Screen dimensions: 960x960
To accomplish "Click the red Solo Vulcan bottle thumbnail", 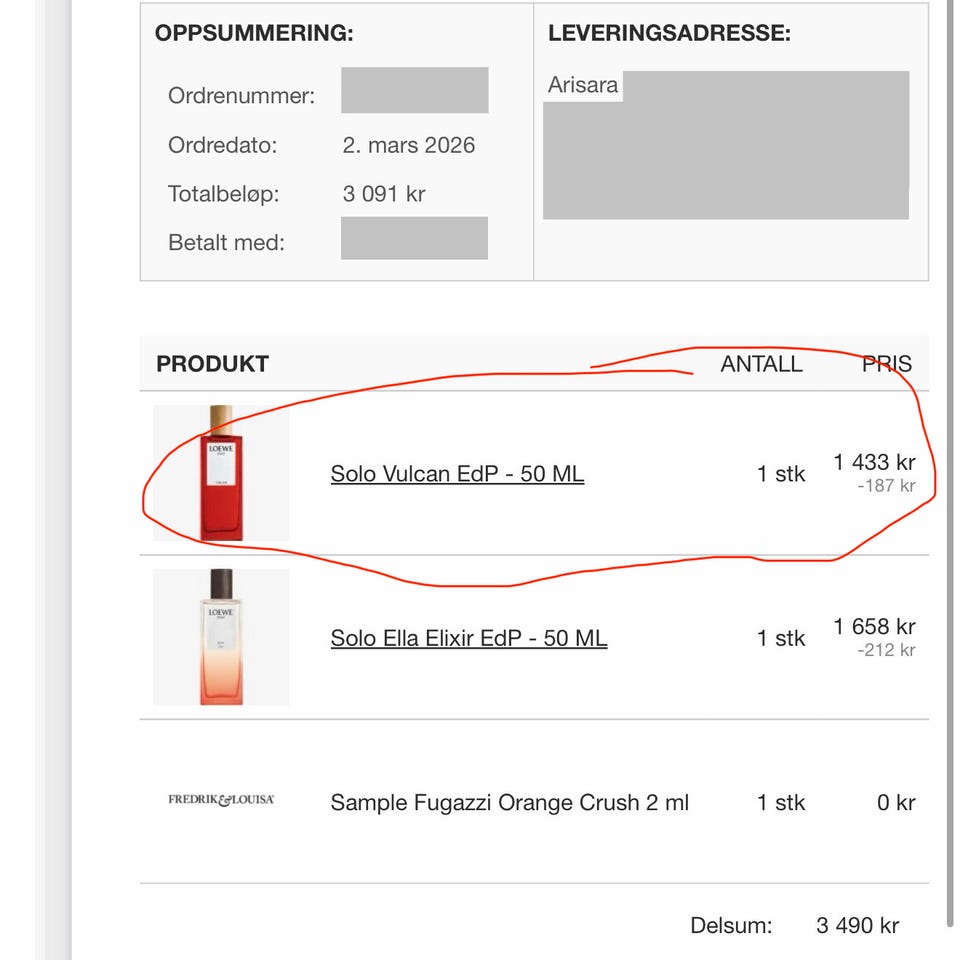I will (221, 473).
